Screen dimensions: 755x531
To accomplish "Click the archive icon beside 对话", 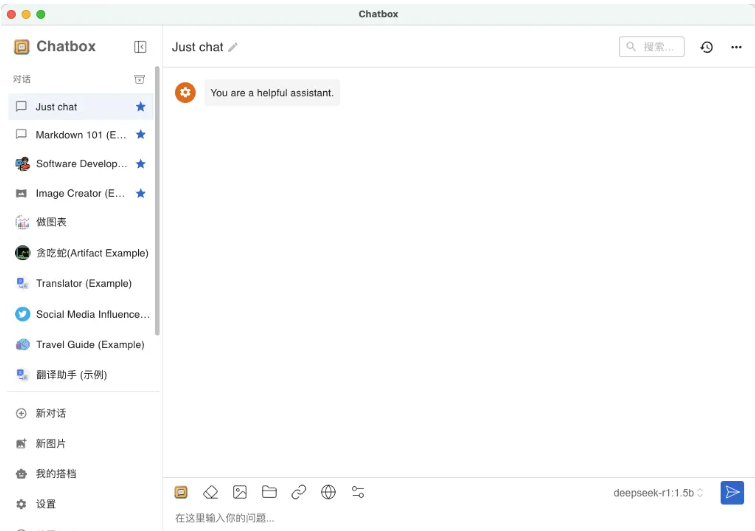I will point(139,79).
